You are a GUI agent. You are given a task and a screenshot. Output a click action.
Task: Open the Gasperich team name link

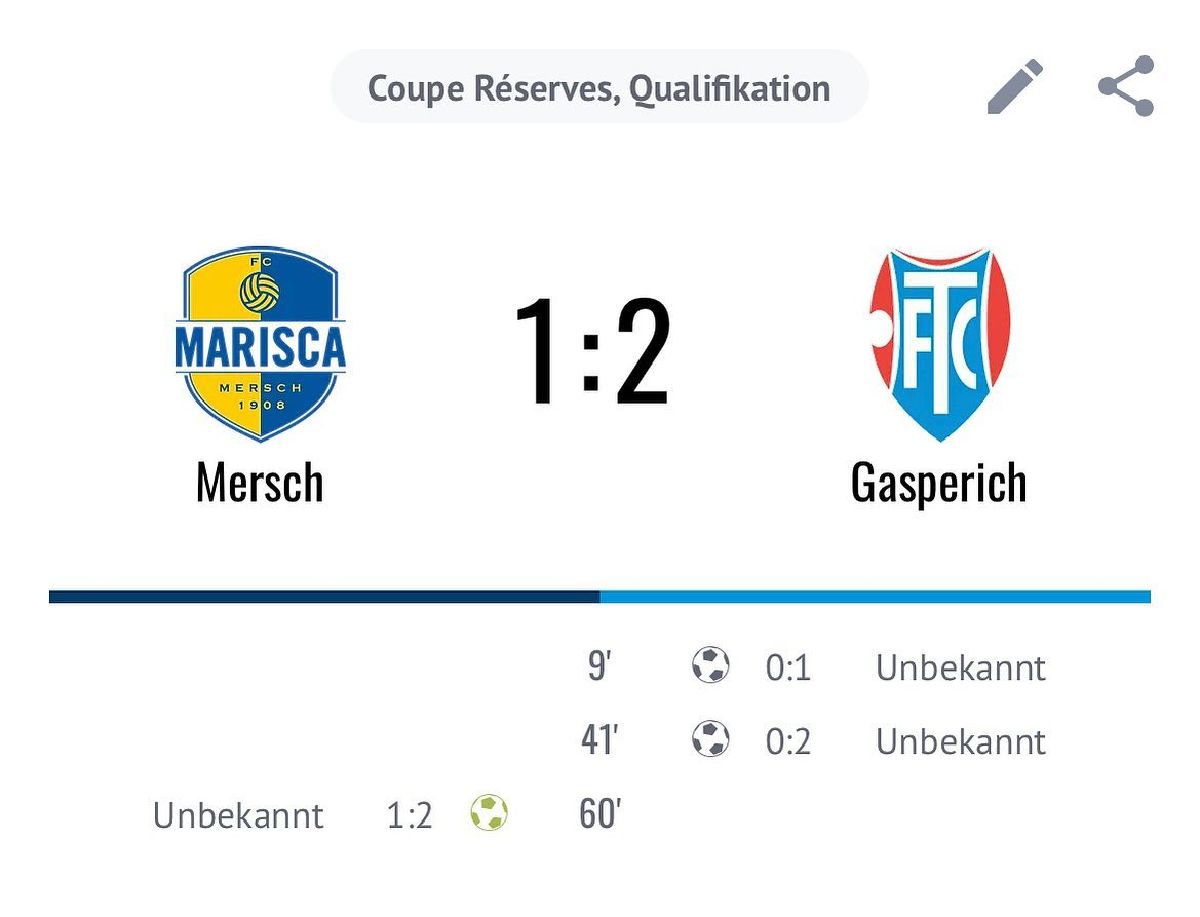(938, 483)
